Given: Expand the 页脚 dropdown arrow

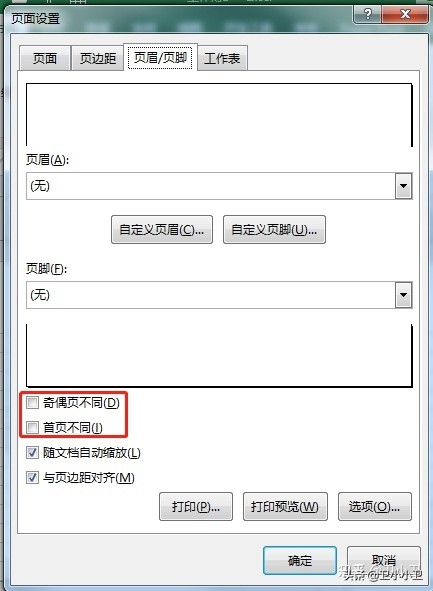Looking at the screenshot, I should click(x=404, y=295).
